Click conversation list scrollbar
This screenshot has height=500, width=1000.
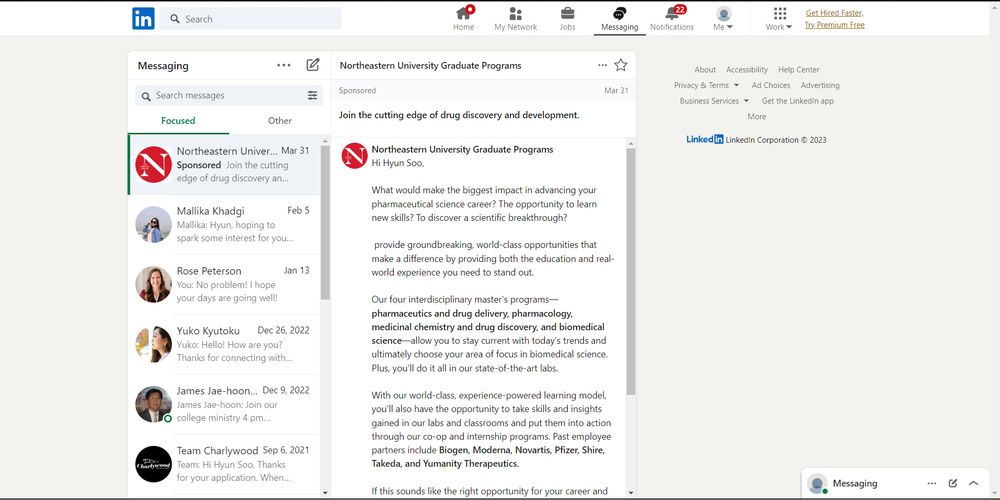click(325, 222)
